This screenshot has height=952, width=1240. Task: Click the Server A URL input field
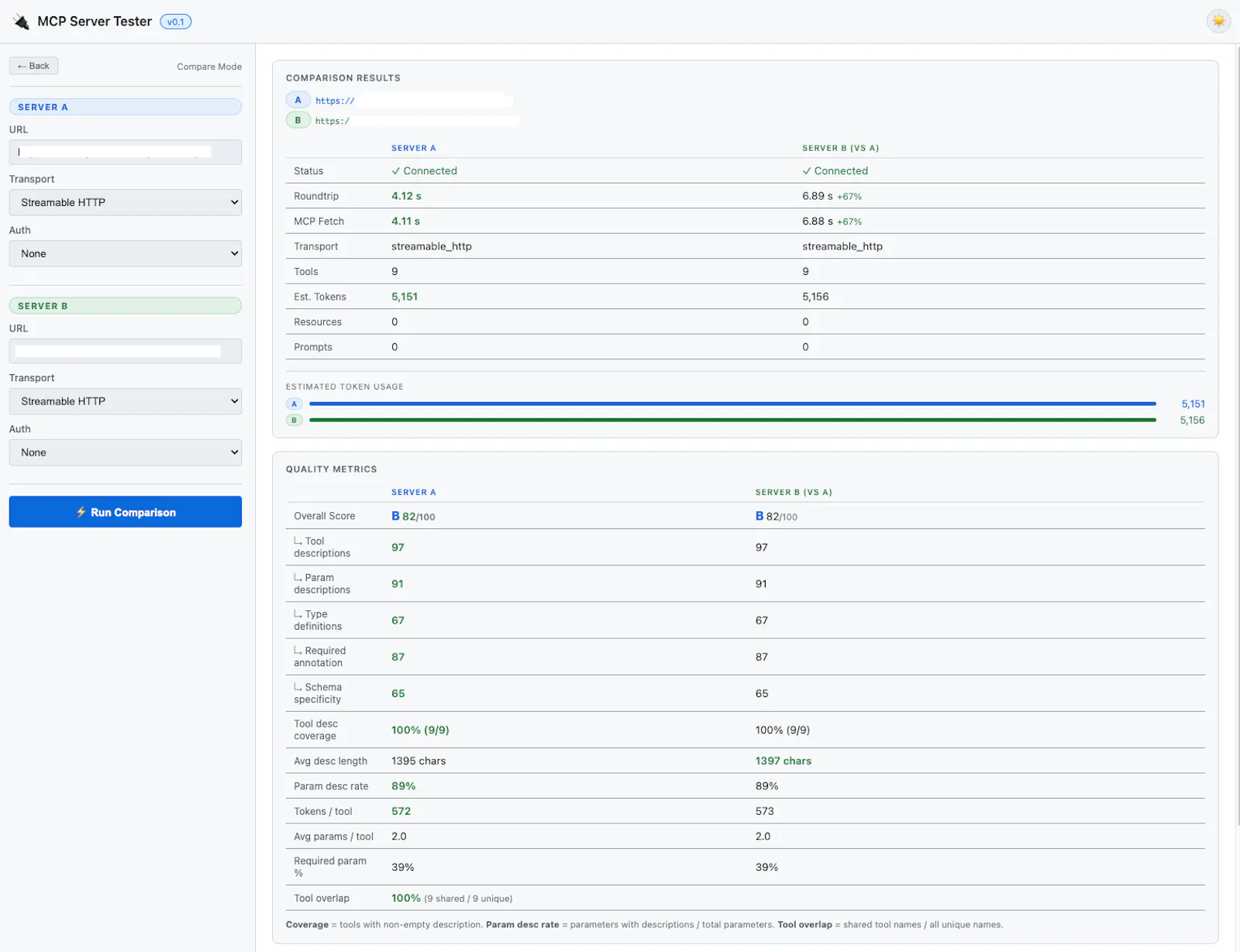coord(126,152)
